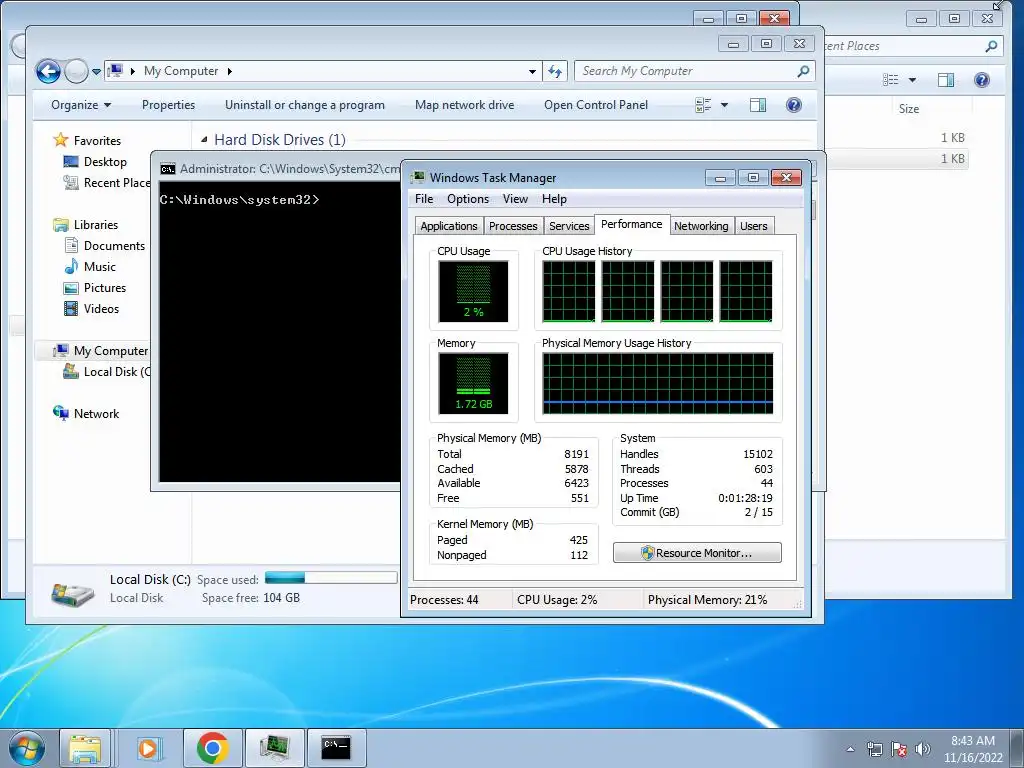Click Help icon in background window

[982, 80]
